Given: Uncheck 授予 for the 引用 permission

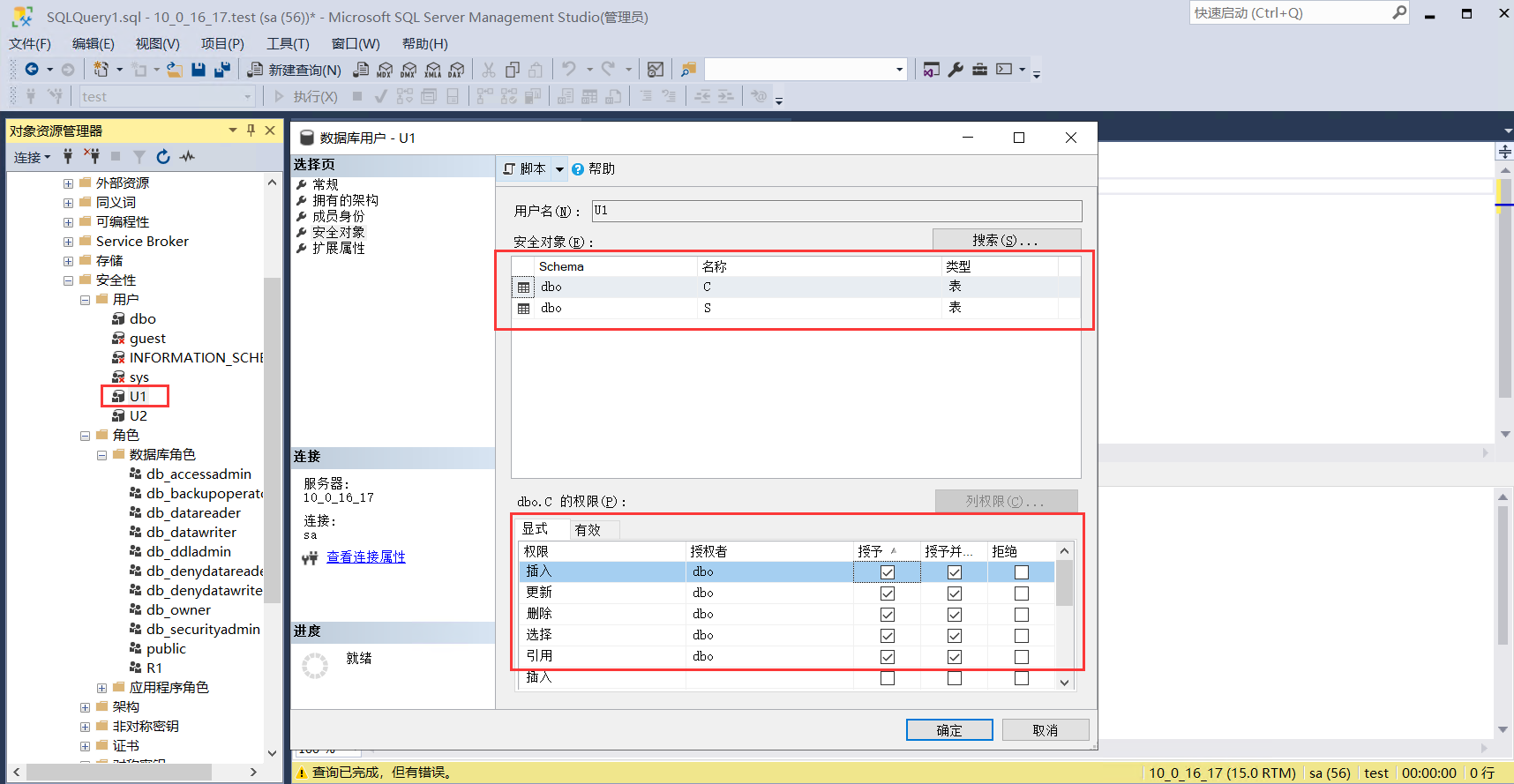Looking at the screenshot, I should click(x=888, y=657).
